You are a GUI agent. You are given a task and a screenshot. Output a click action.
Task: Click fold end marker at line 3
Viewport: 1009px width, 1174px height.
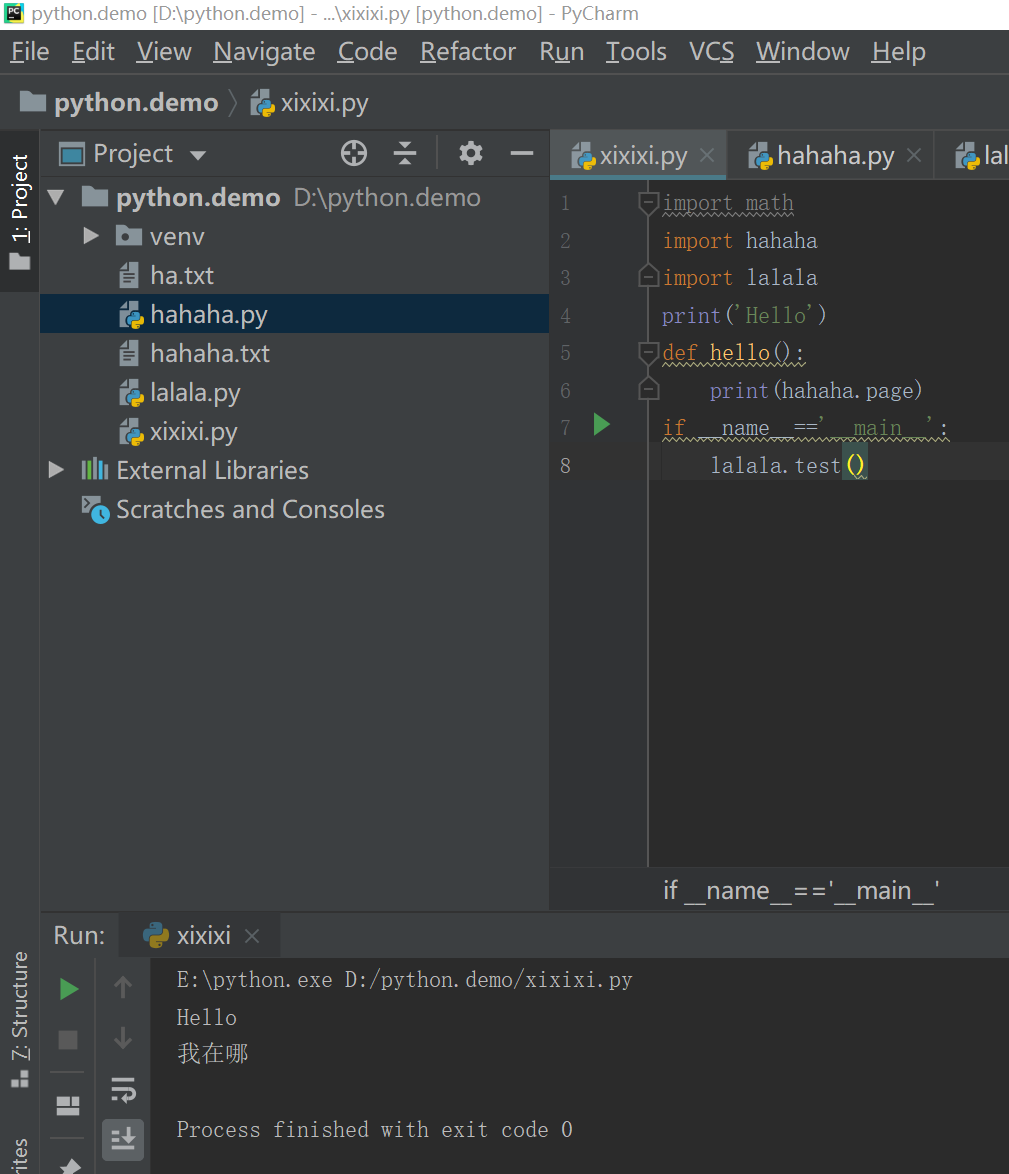648,276
